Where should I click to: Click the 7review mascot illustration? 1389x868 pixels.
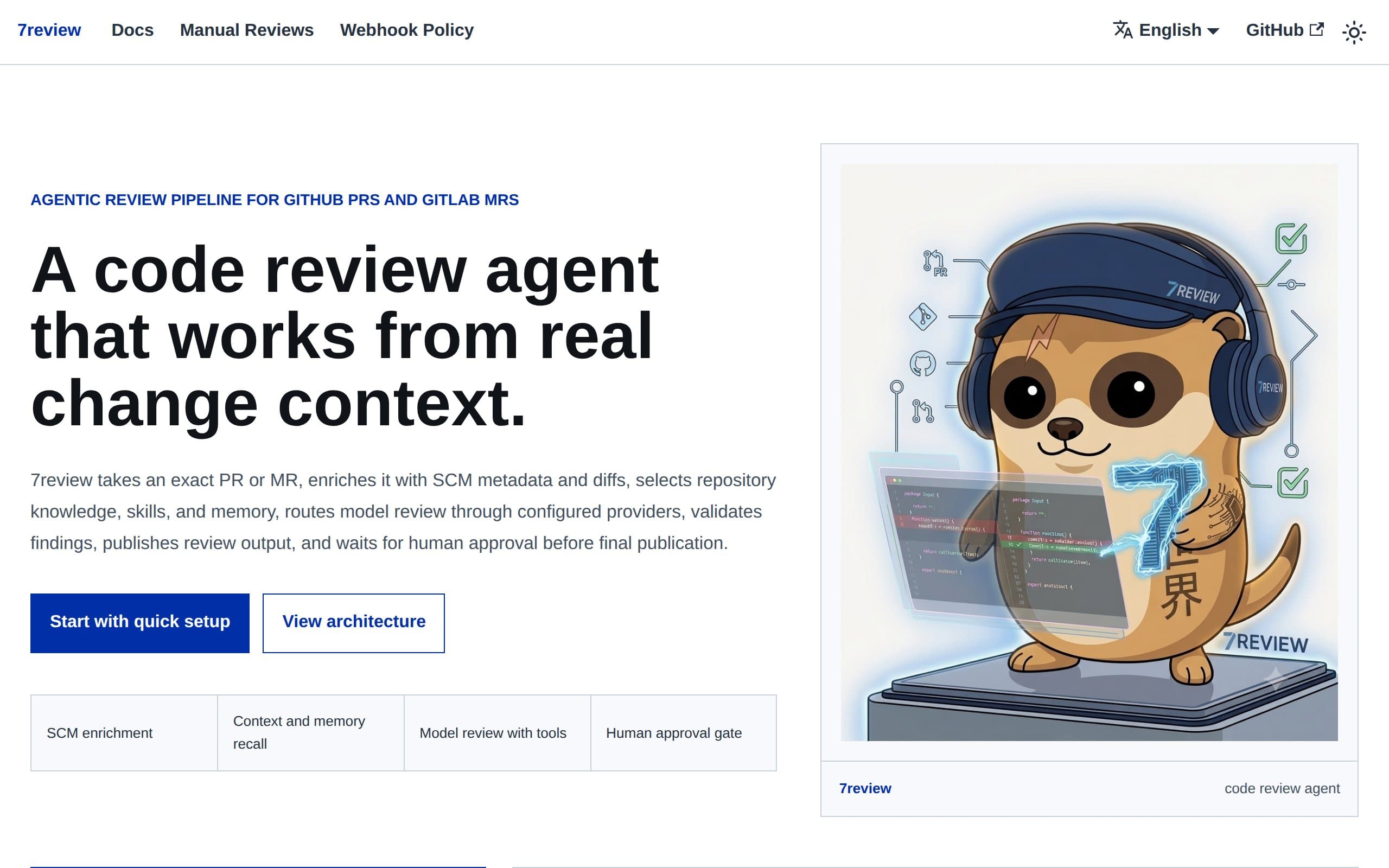[1089, 452]
